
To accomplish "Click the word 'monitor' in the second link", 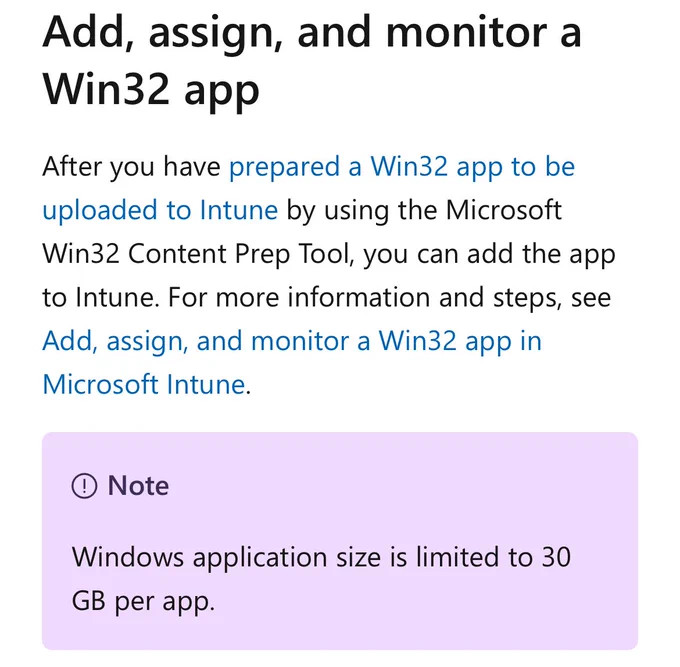I will 300,341.
